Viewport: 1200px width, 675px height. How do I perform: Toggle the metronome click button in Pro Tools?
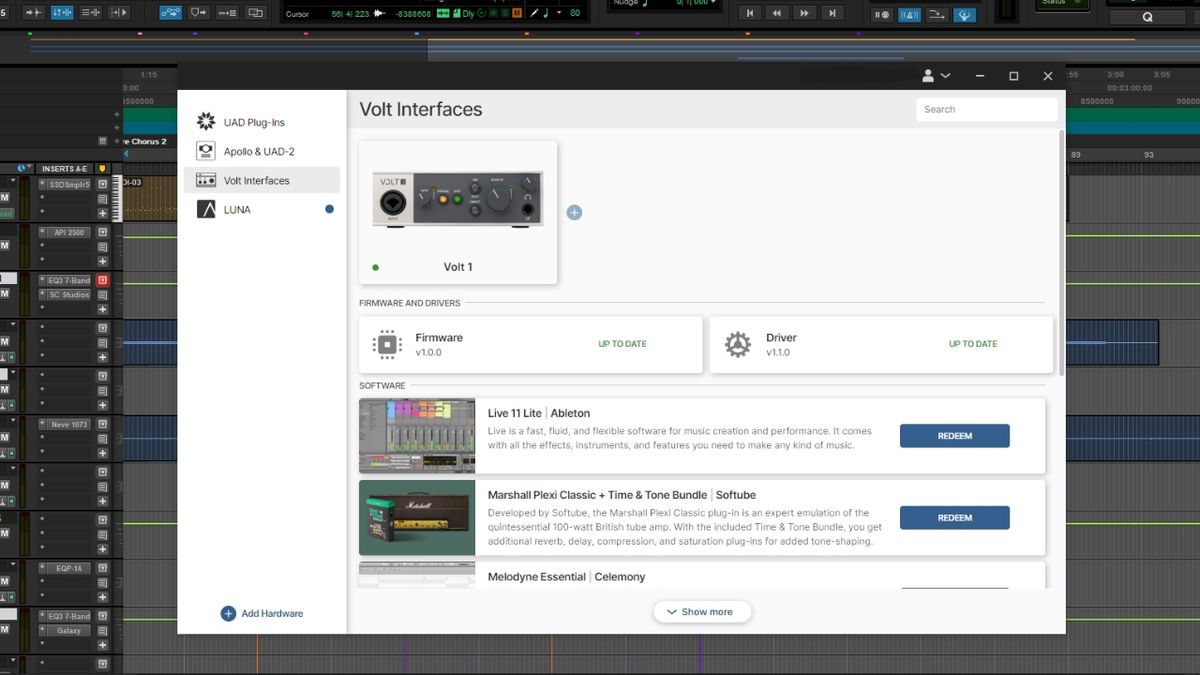[910, 15]
